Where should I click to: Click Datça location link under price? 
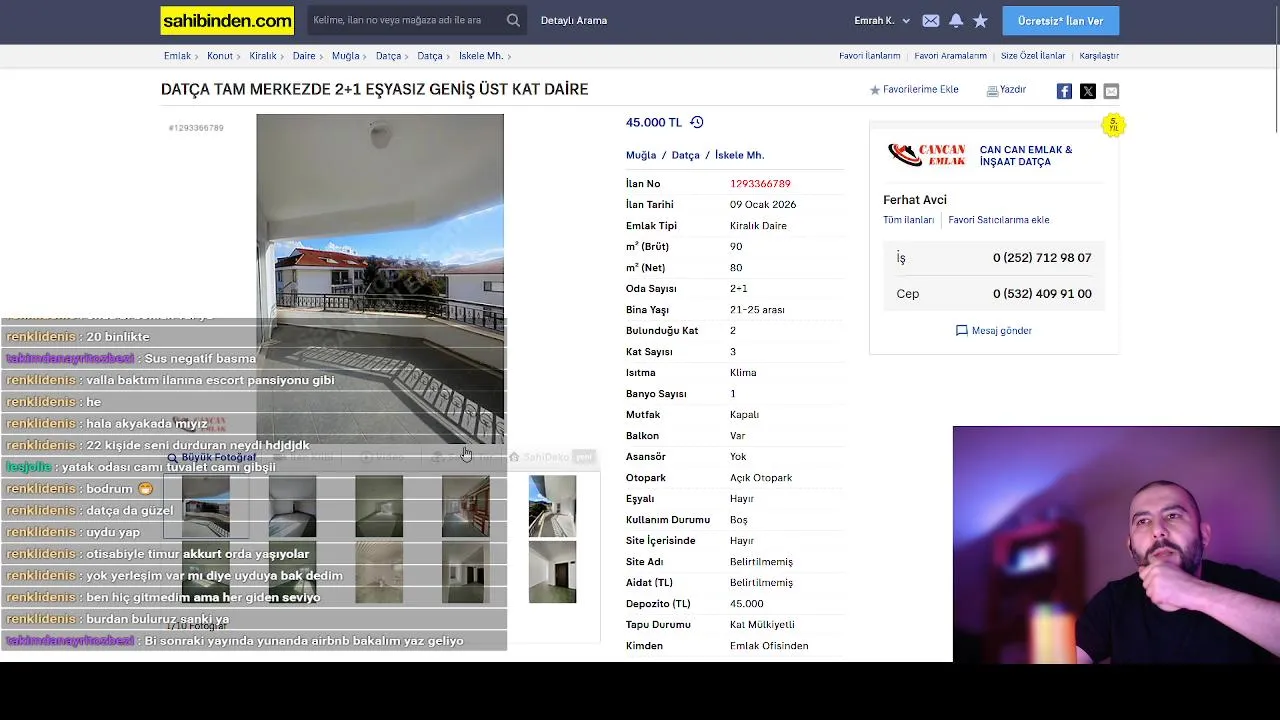click(x=686, y=155)
